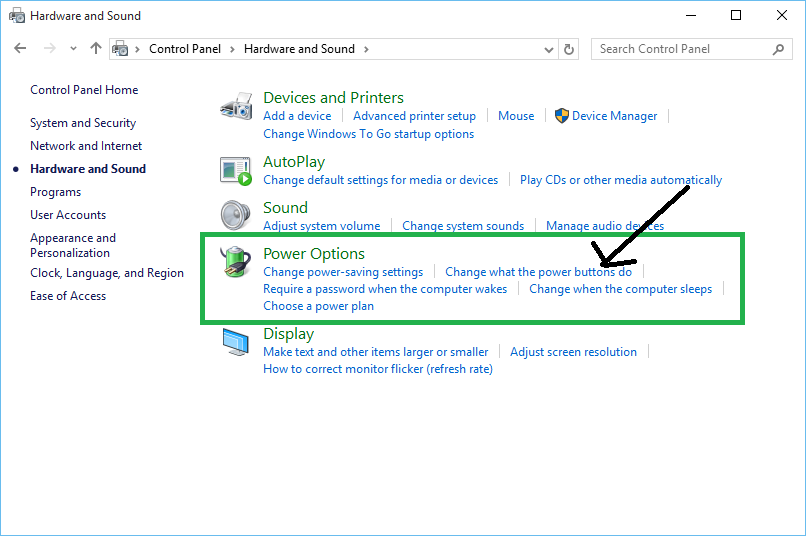
Task: Select Hardware and Sound in sidebar
Action: 88,169
